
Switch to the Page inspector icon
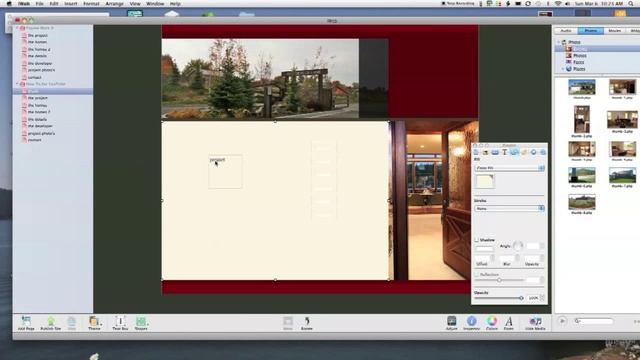click(x=485, y=152)
